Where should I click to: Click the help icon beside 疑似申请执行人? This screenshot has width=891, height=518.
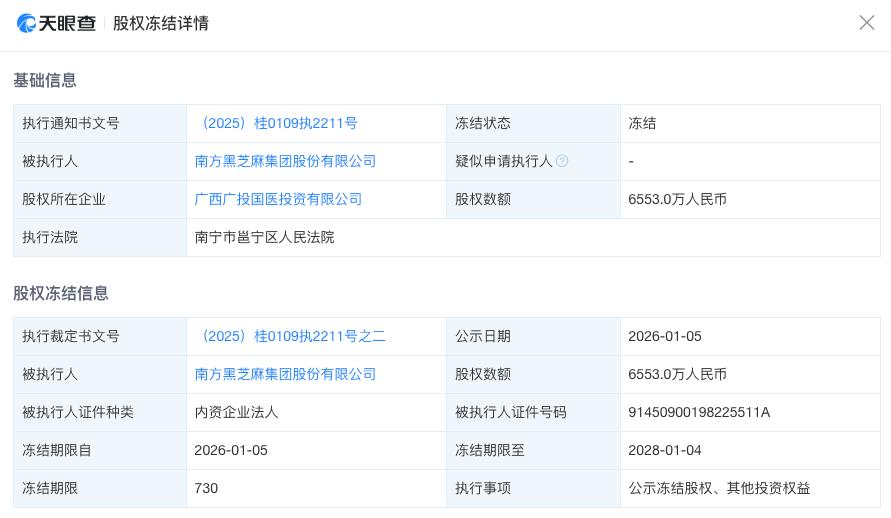[562, 161]
